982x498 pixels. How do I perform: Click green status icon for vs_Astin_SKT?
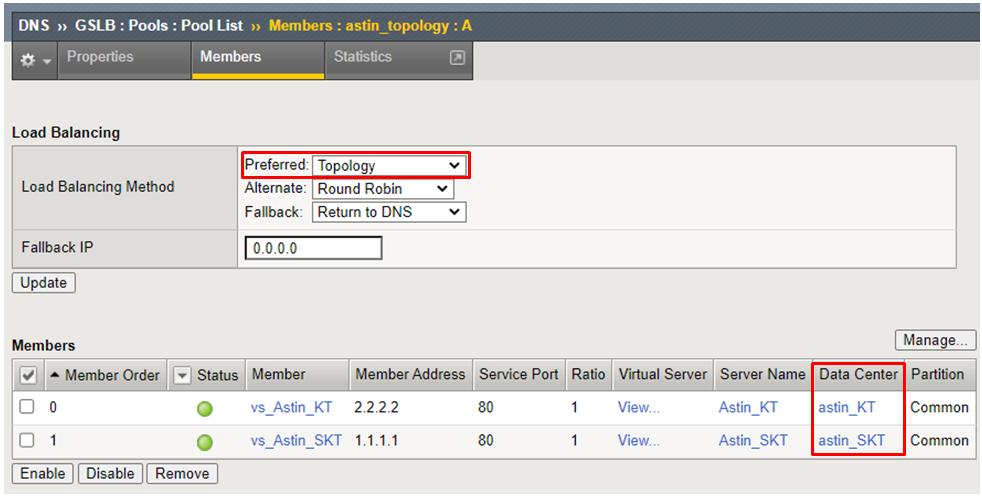pyautogui.click(x=205, y=442)
